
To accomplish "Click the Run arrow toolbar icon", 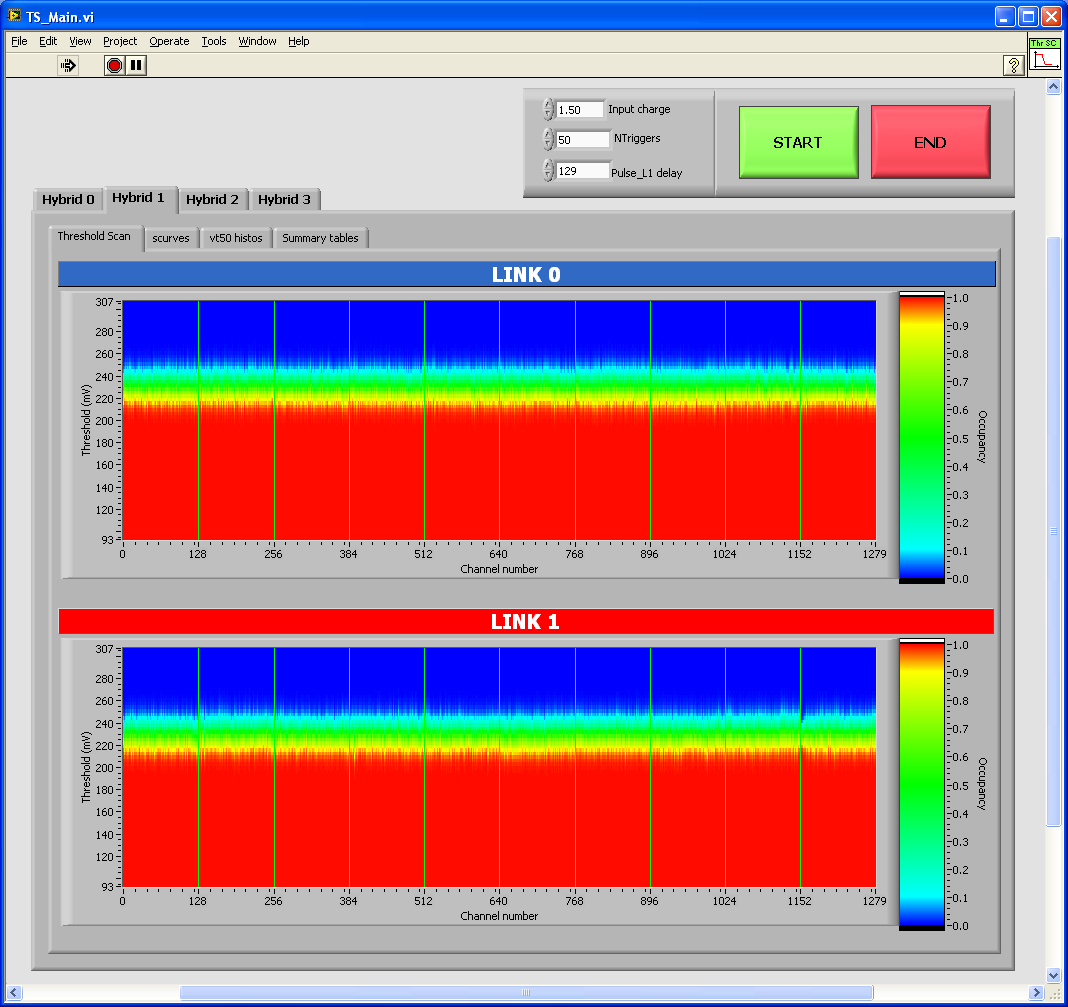I will [68, 65].
